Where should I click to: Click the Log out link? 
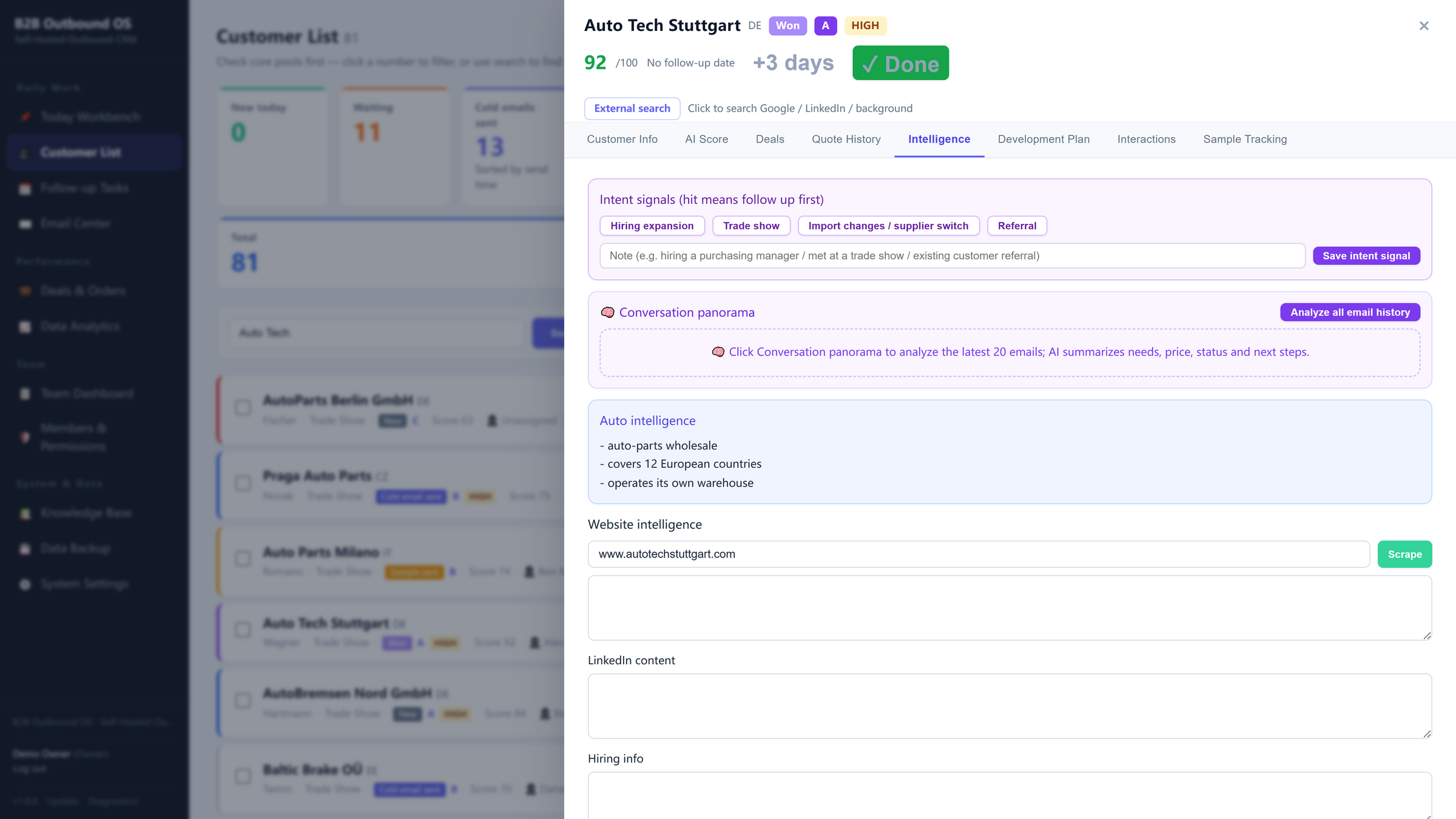tap(29, 769)
